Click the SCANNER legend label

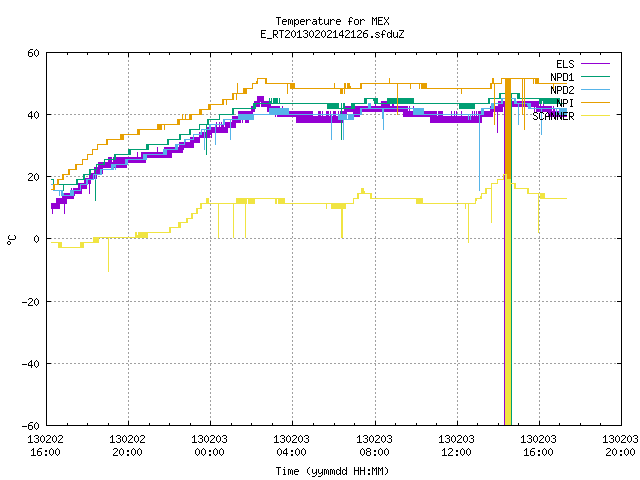553,116
